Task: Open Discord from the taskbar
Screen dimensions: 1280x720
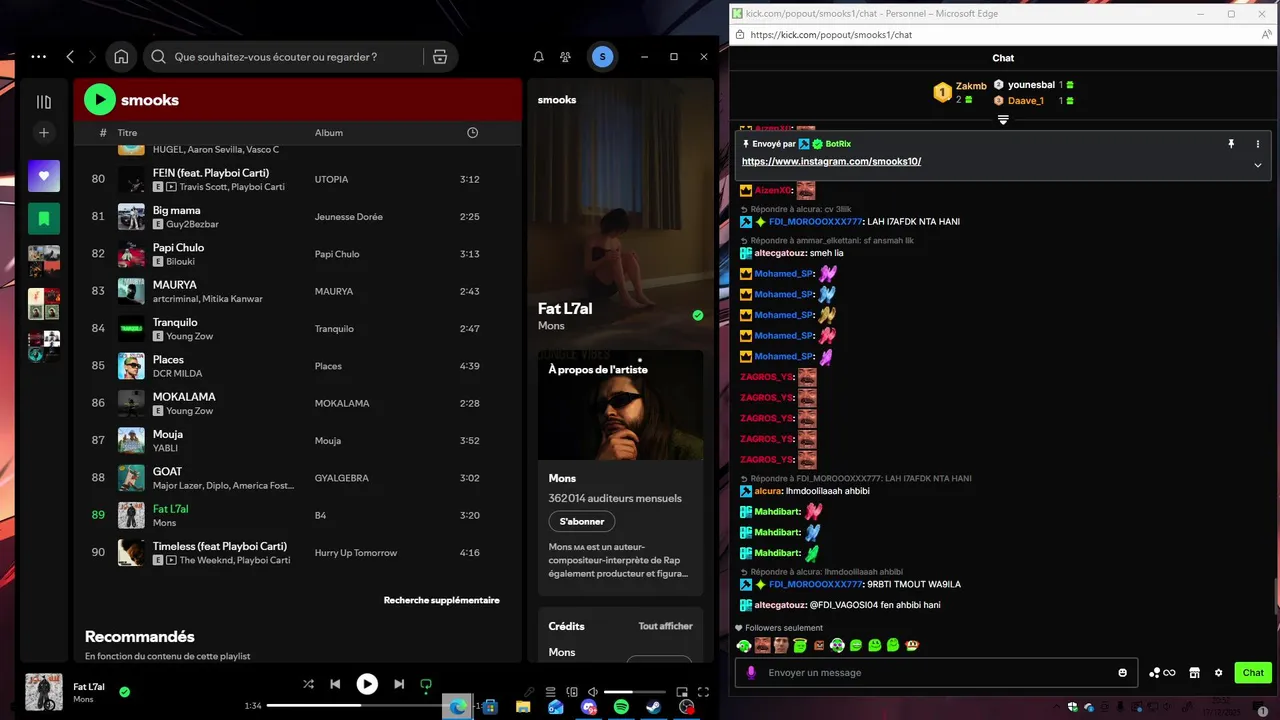Action: click(589, 707)
